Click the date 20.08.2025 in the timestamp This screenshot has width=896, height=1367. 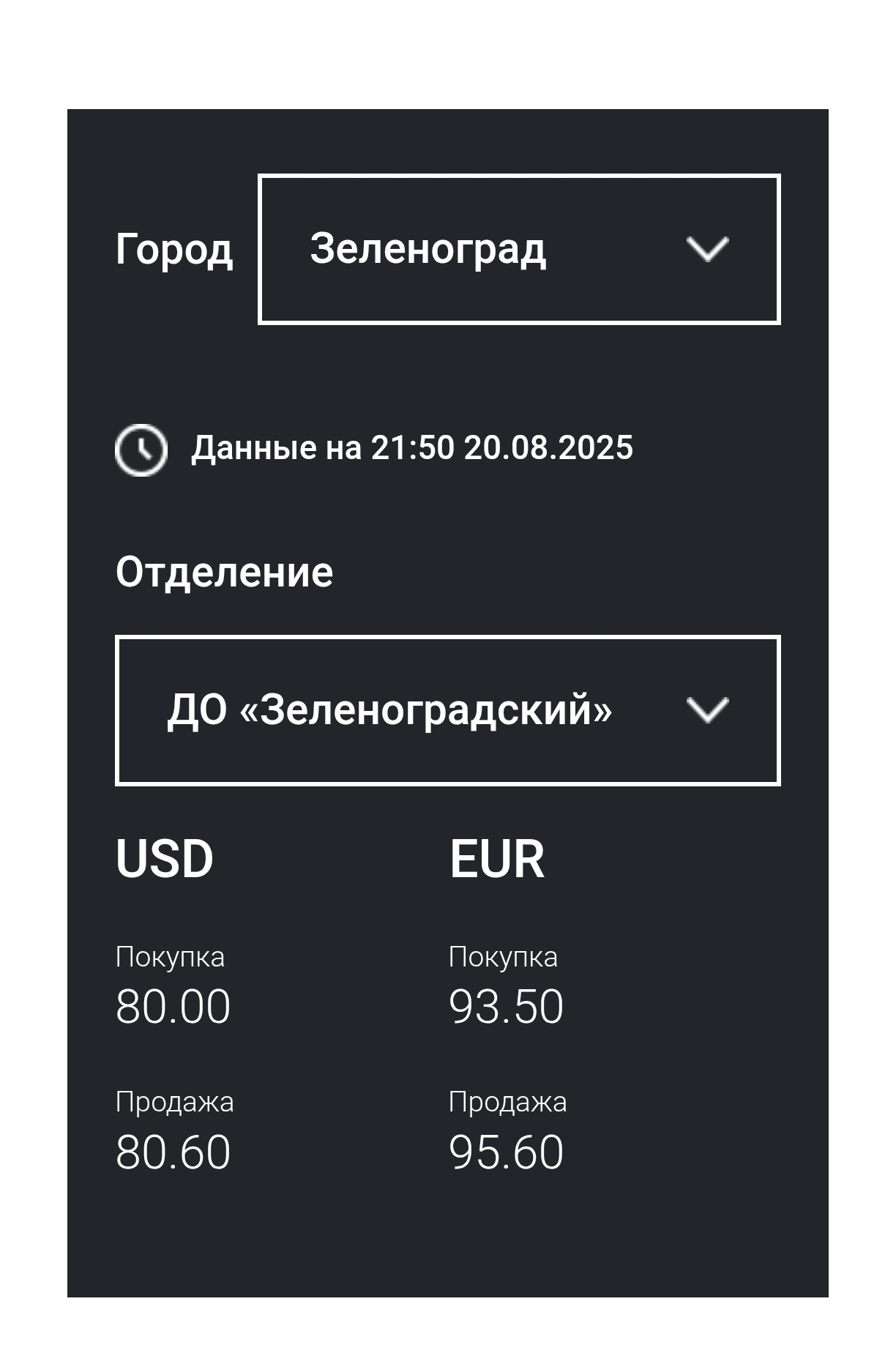click(x=548, y=448)
